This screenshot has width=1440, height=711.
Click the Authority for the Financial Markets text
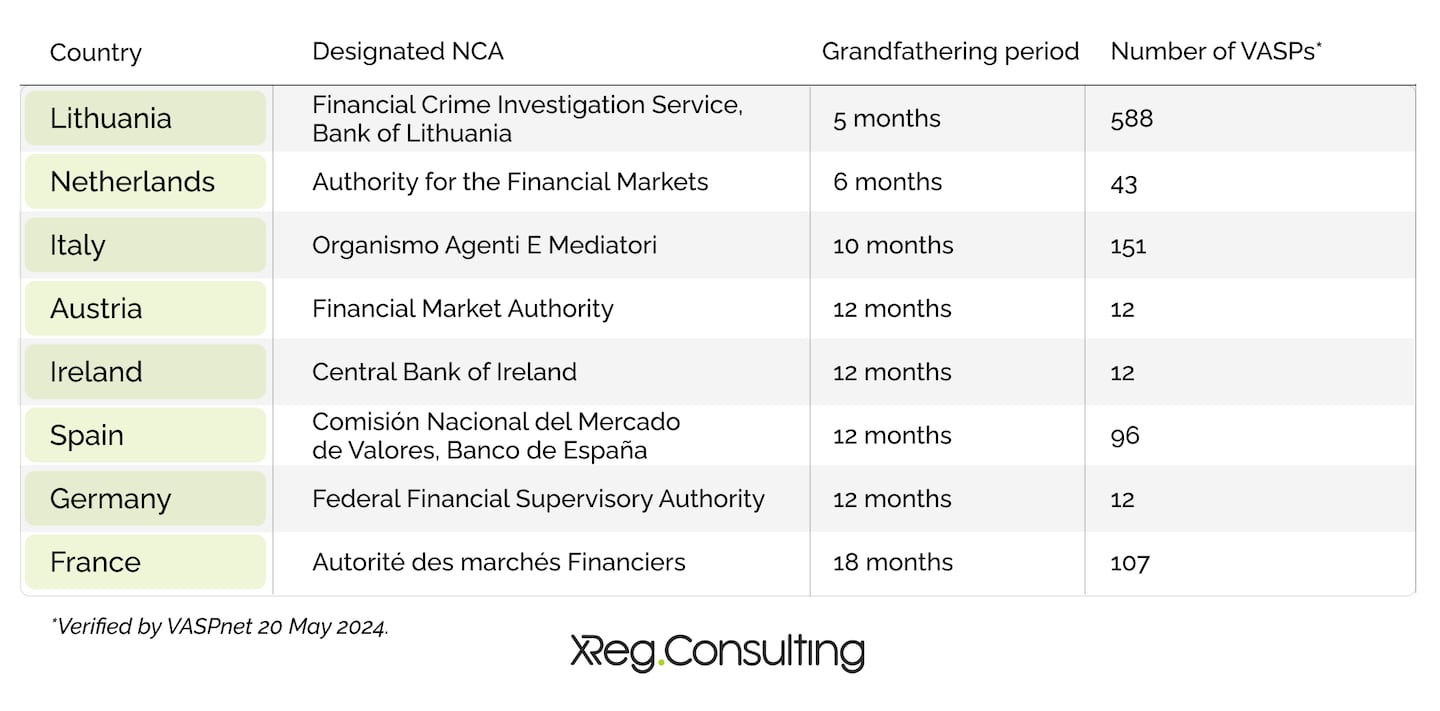(x=510, y=181)
